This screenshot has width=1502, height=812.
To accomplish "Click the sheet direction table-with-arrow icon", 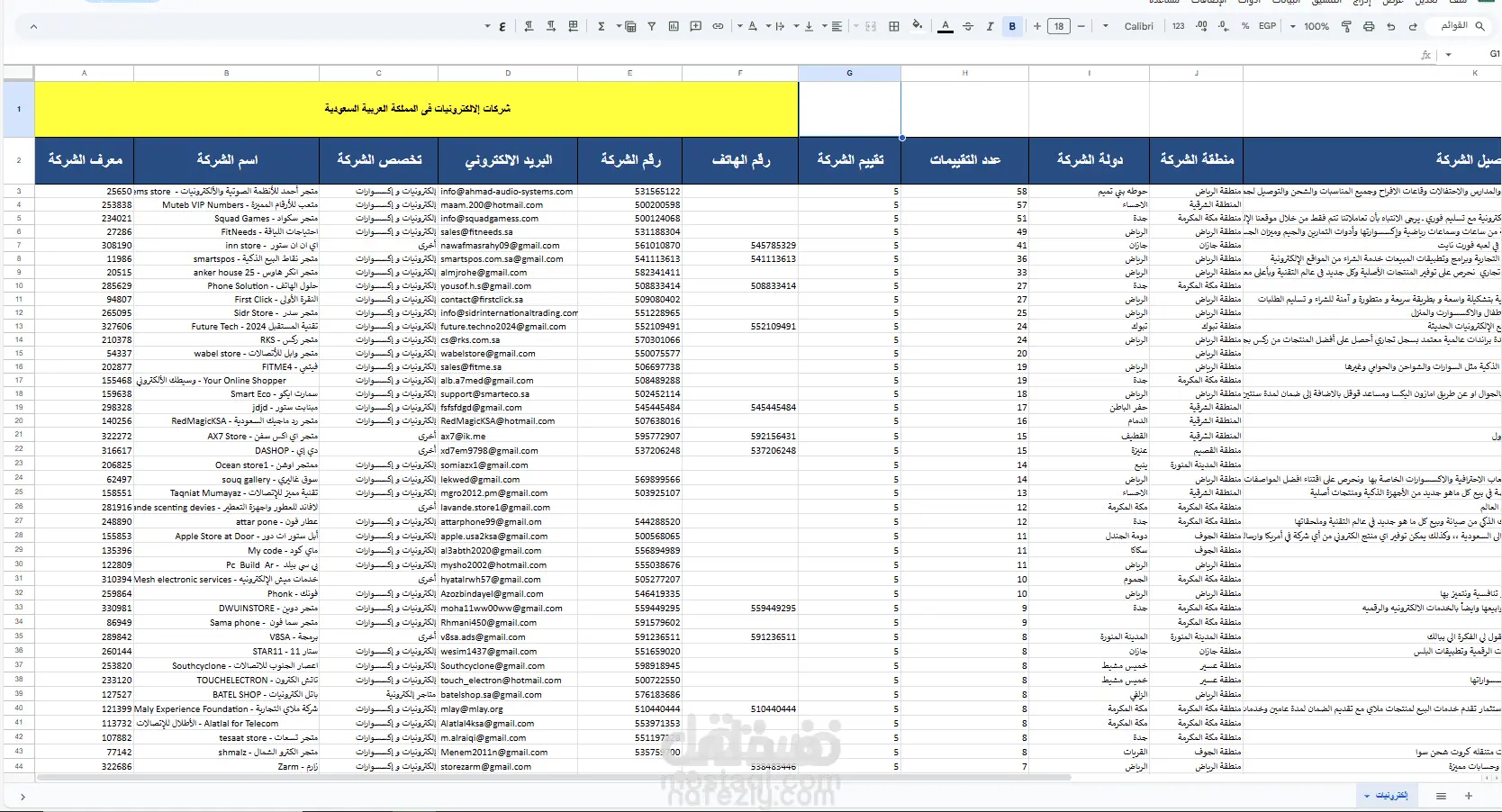I will pyautogui.click(x=573, y=26).
